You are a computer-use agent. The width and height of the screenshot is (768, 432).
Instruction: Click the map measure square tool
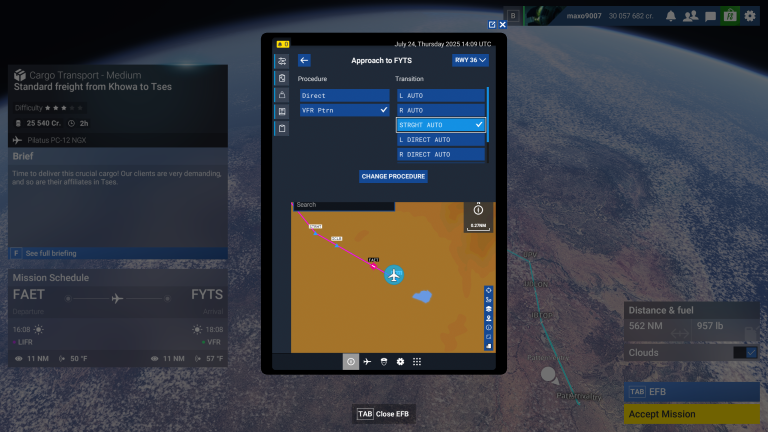488,337
